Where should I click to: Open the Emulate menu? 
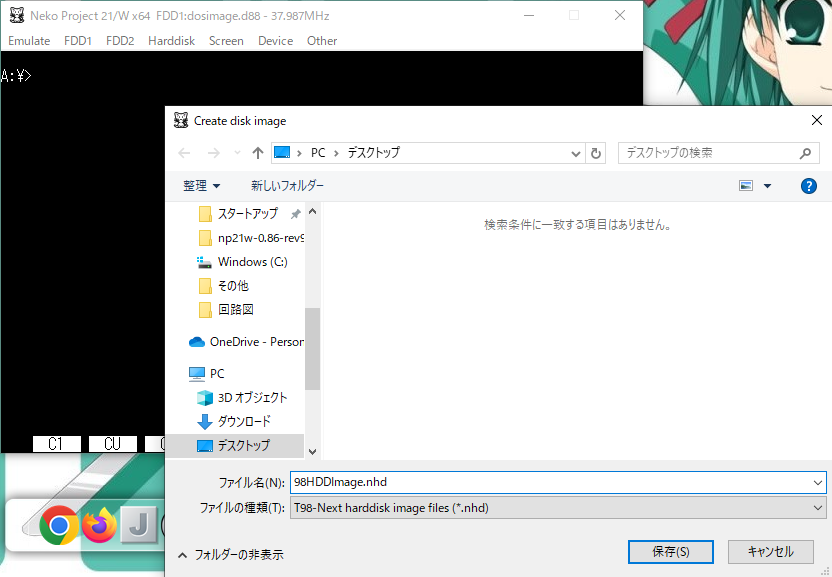(28, 41)
